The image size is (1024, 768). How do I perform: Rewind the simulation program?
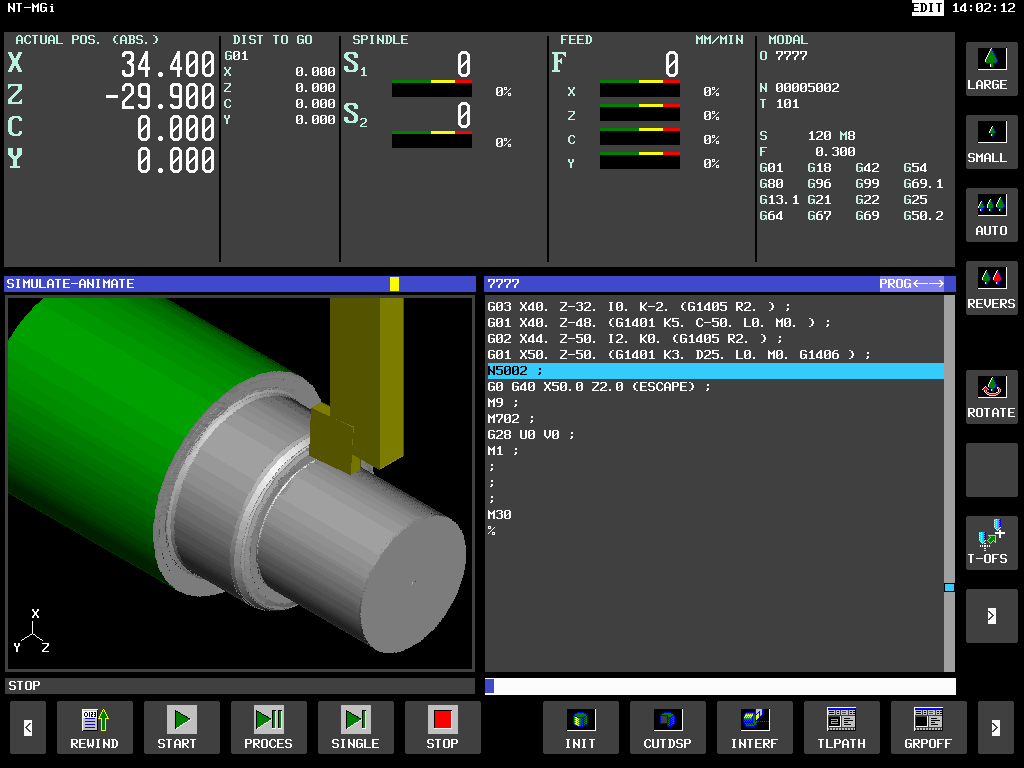(94, 727)
